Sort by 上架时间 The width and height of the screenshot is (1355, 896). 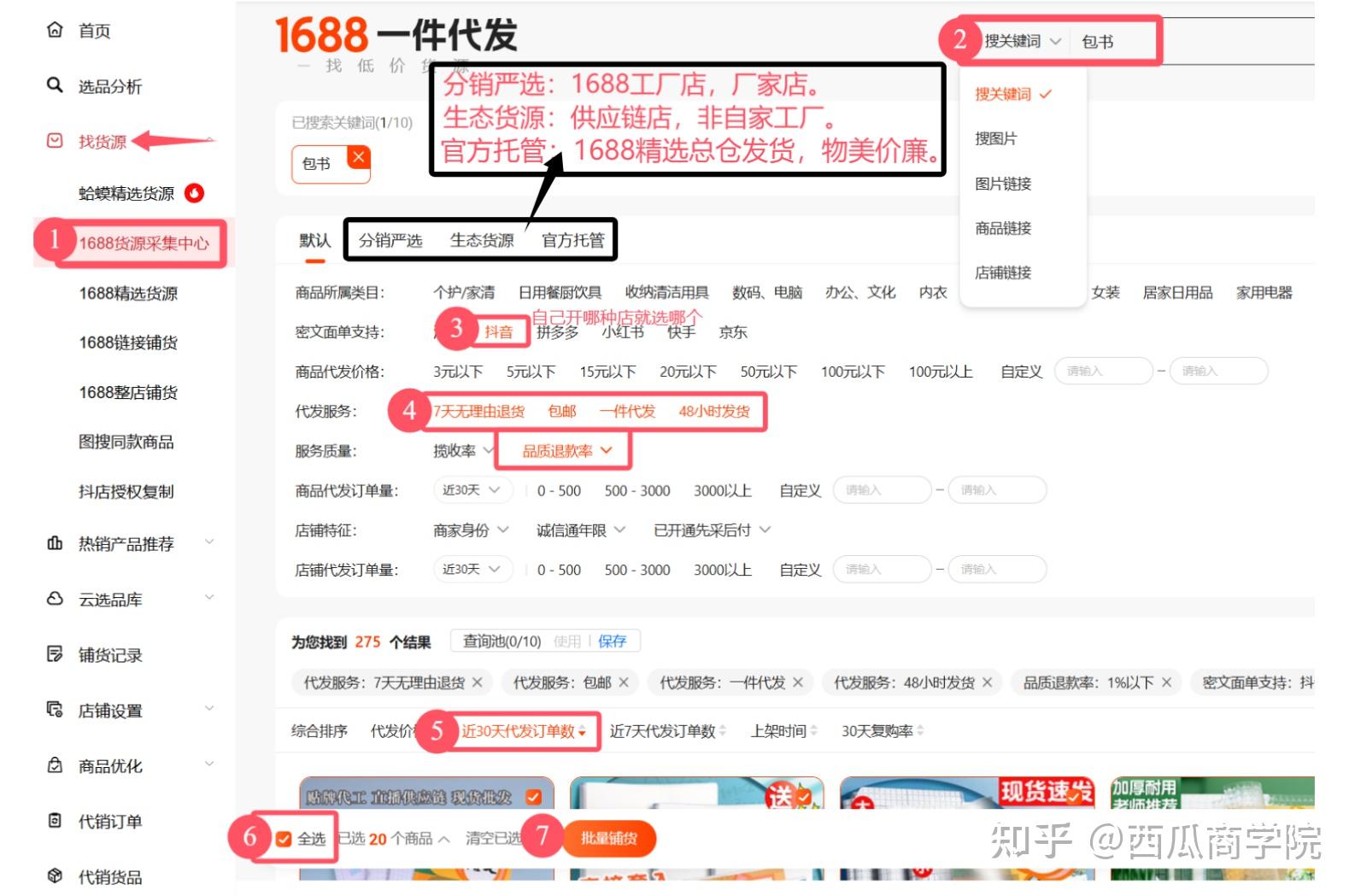click(x=783, y=731)
